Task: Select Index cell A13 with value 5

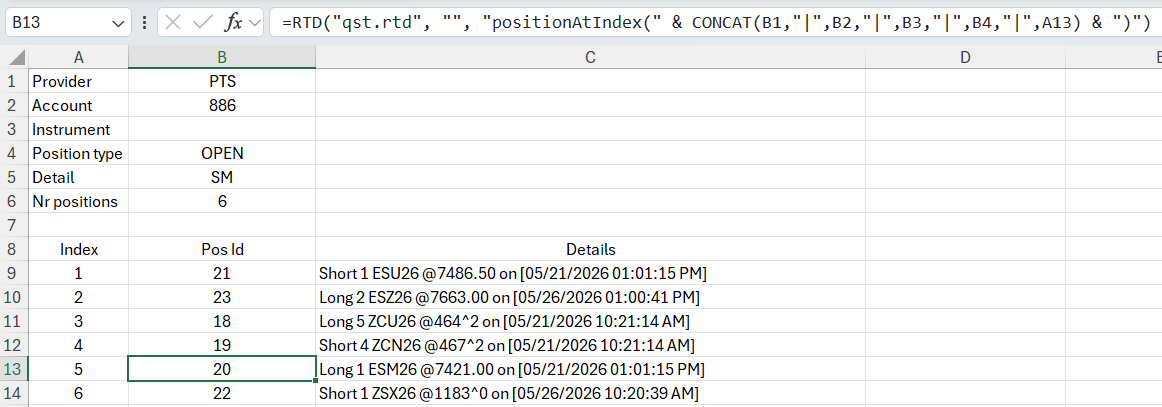Action: click(x=79, y=369)
